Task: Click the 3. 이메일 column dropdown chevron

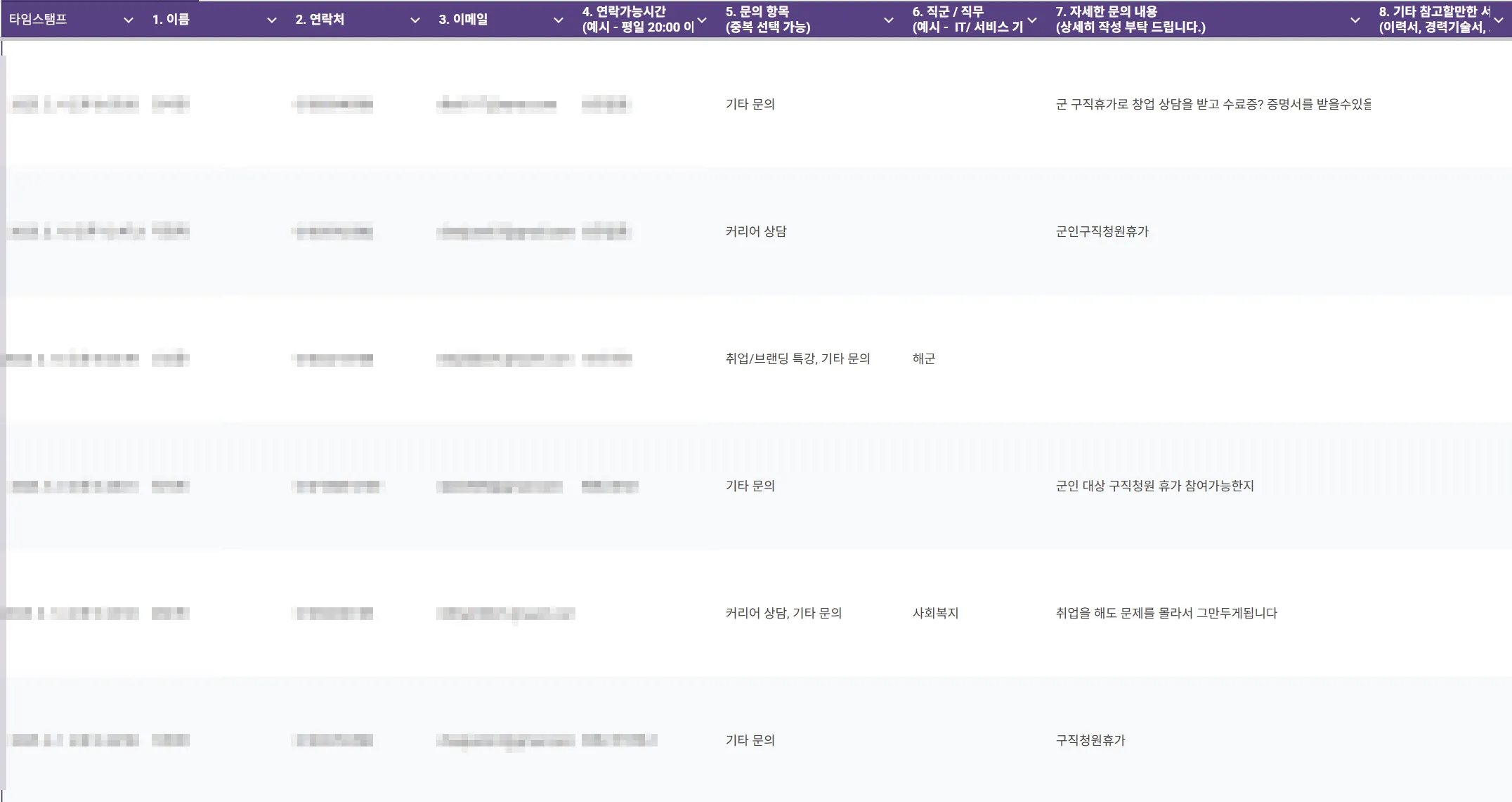Action: tap(559, 20)
